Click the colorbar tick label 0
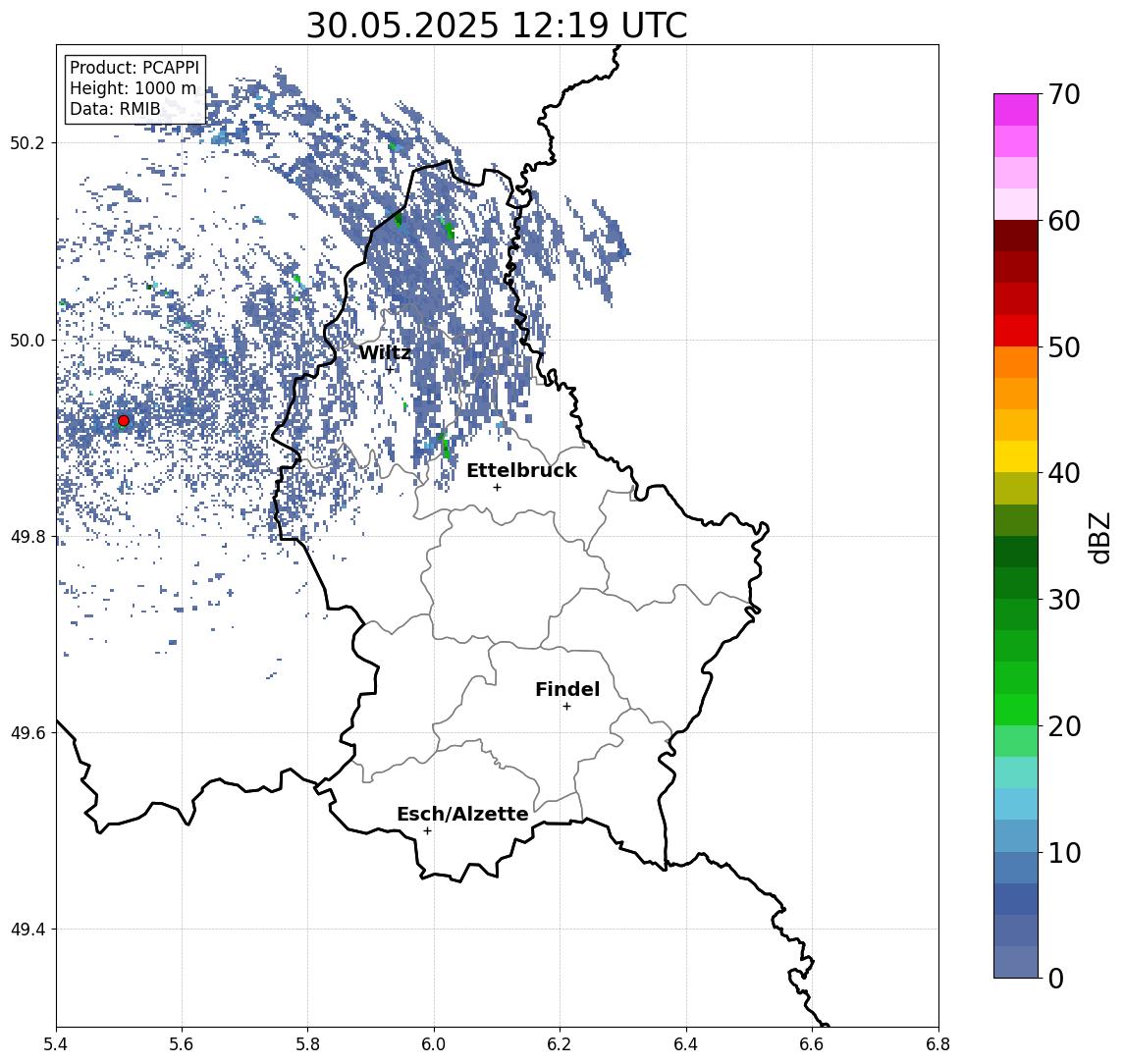This screenshot has width=1124, height=1064. point(1056,978)
